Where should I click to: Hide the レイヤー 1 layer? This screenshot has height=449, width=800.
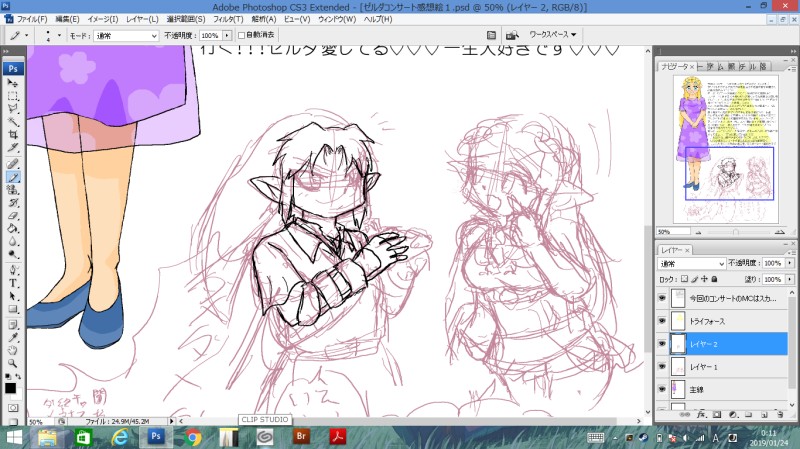click(662, 366)
